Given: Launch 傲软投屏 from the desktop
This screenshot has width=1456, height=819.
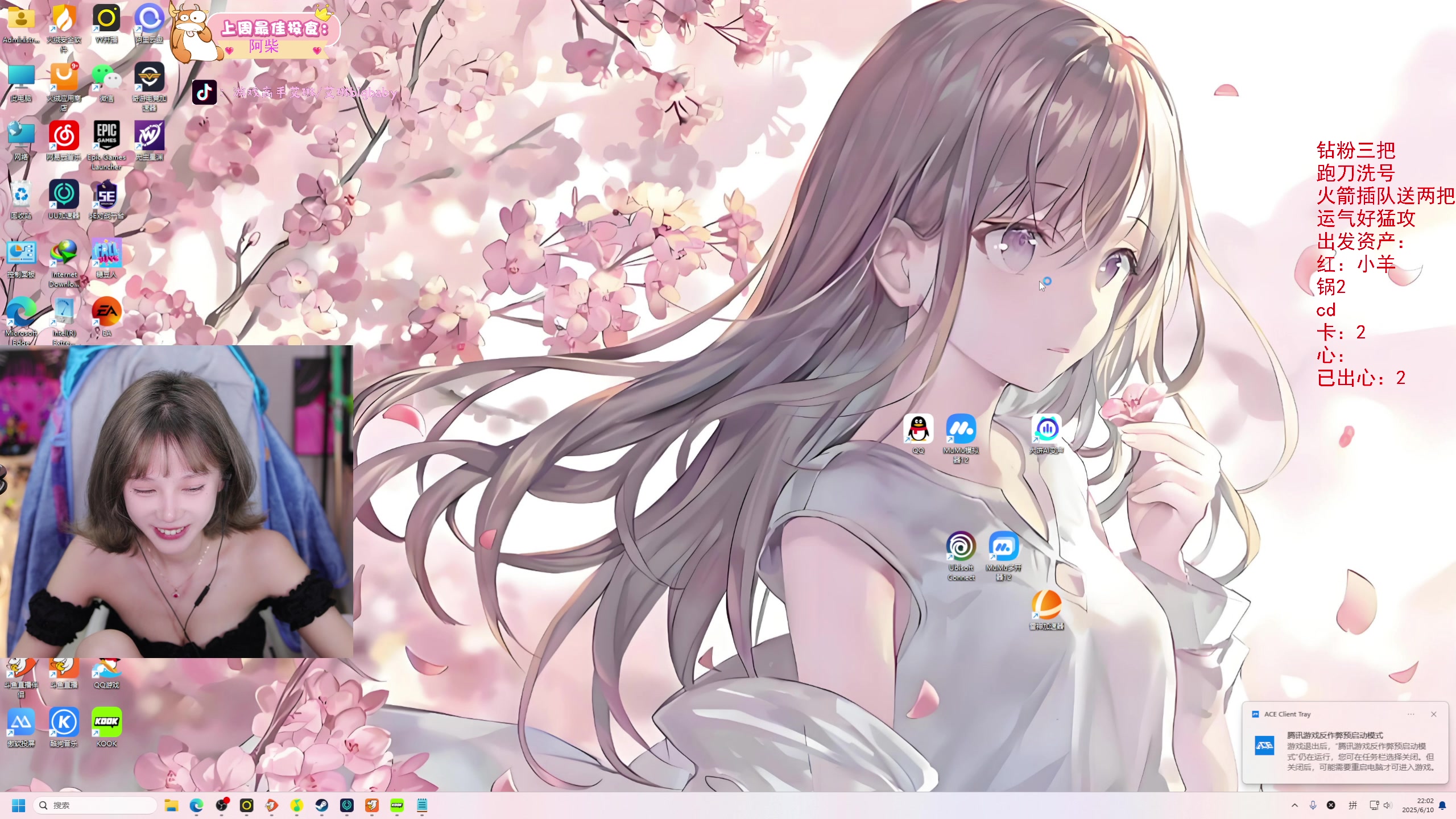Looking at the screenshot, I should pos(21,728).
